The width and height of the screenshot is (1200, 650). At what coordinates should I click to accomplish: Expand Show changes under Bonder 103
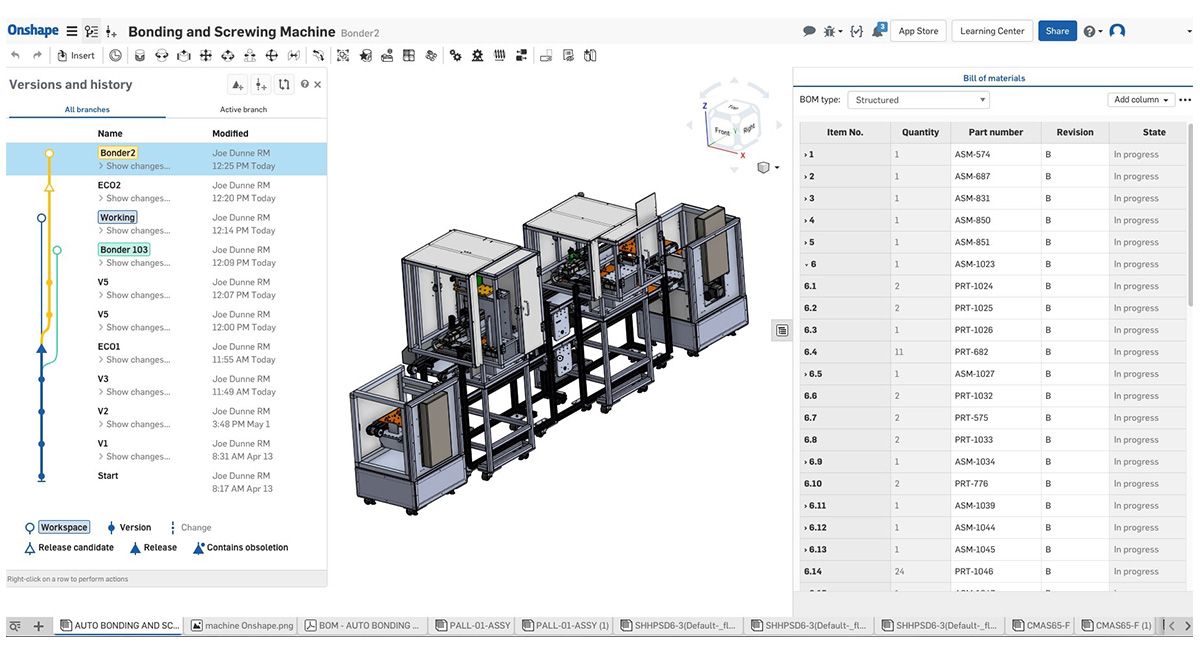point(134,263)
